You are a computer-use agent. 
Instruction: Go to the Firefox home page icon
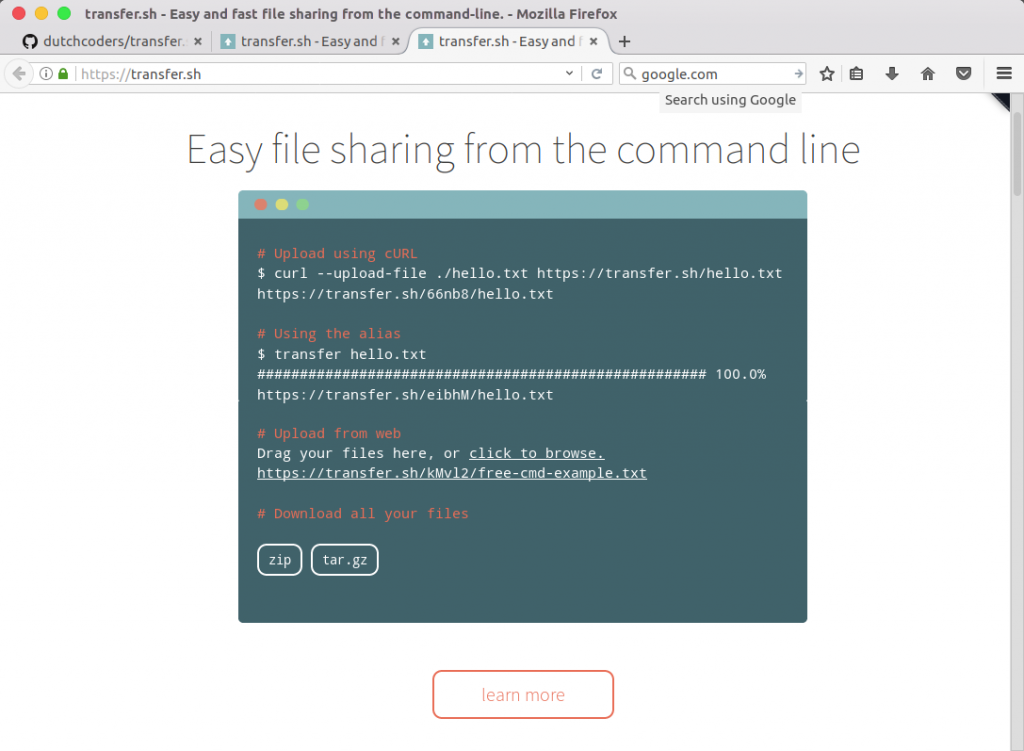point(927,73)
